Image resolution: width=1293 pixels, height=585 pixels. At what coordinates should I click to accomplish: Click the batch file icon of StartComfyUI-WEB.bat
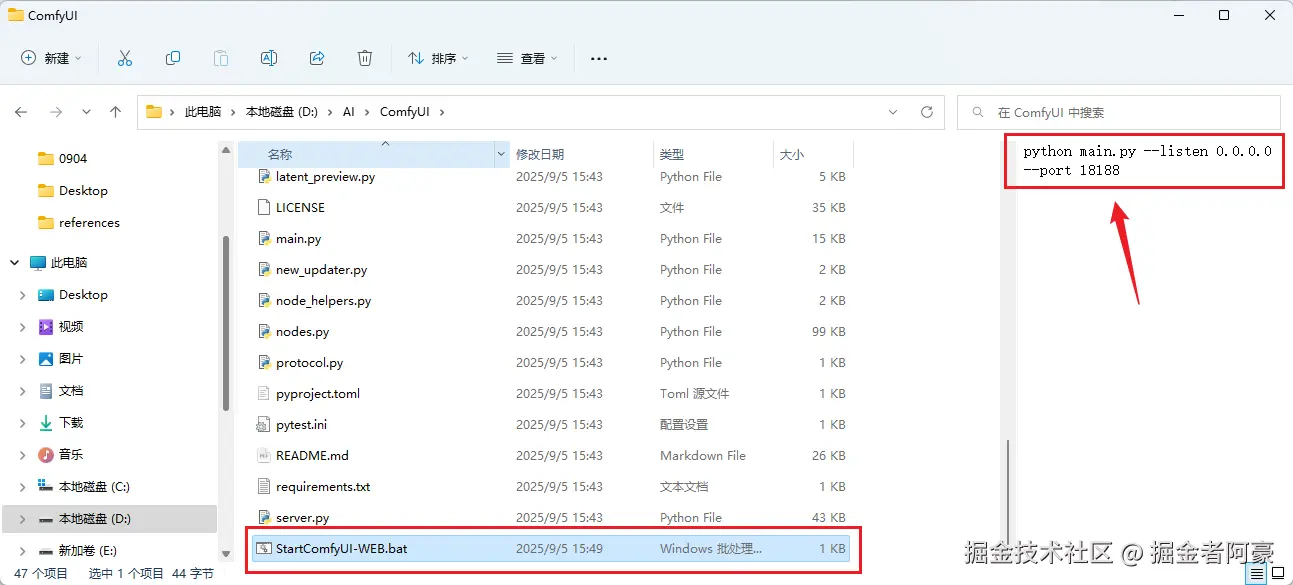[x=264, y=548]
